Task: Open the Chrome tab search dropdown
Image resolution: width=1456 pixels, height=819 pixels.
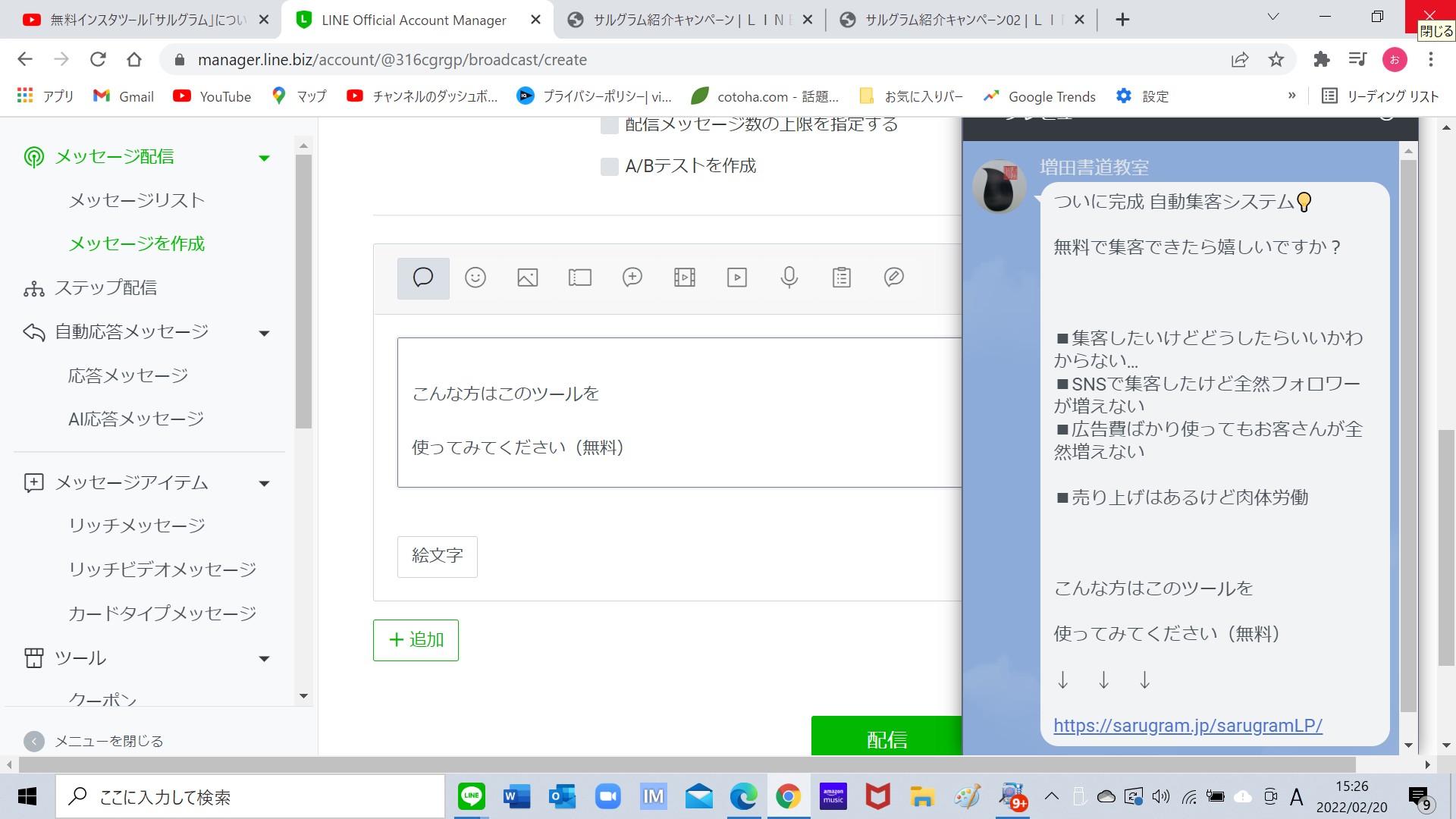Action: coord(1273,17)
